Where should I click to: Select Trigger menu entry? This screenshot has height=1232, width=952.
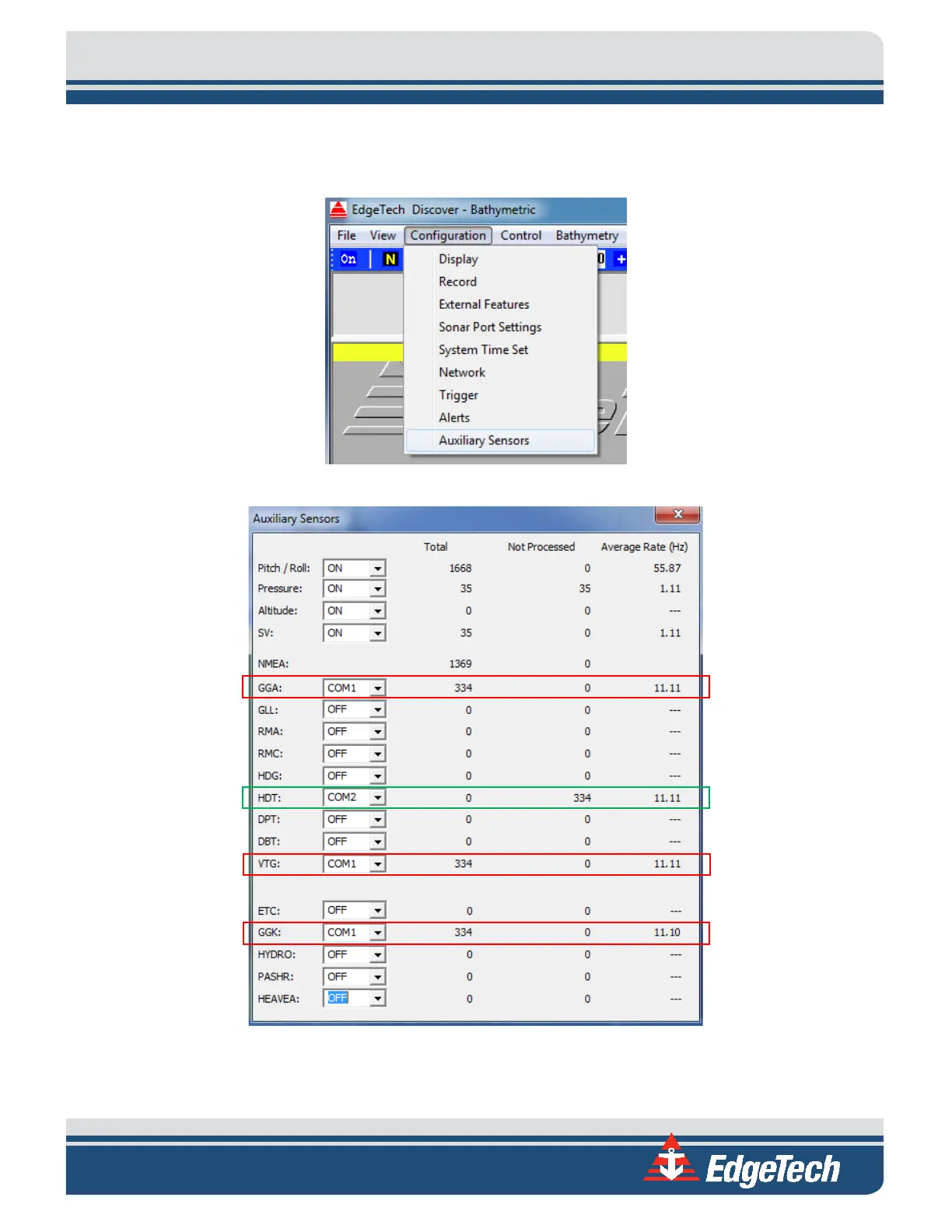pos(458,395)
